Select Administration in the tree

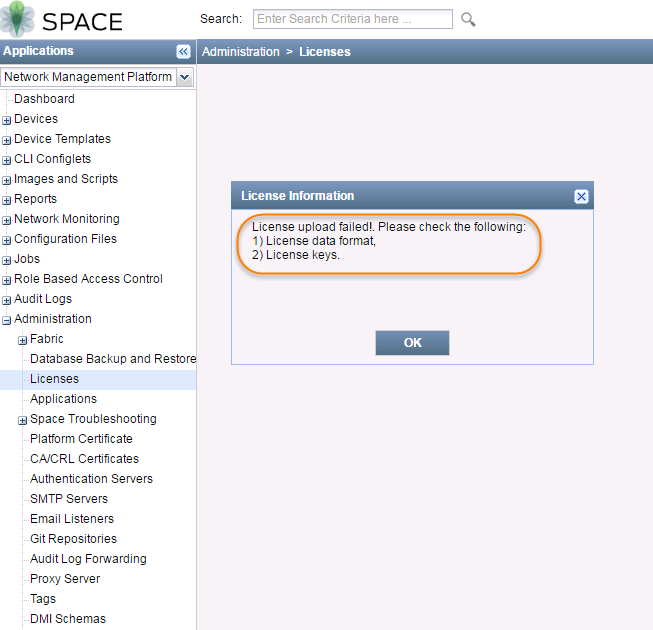[53, 319]
